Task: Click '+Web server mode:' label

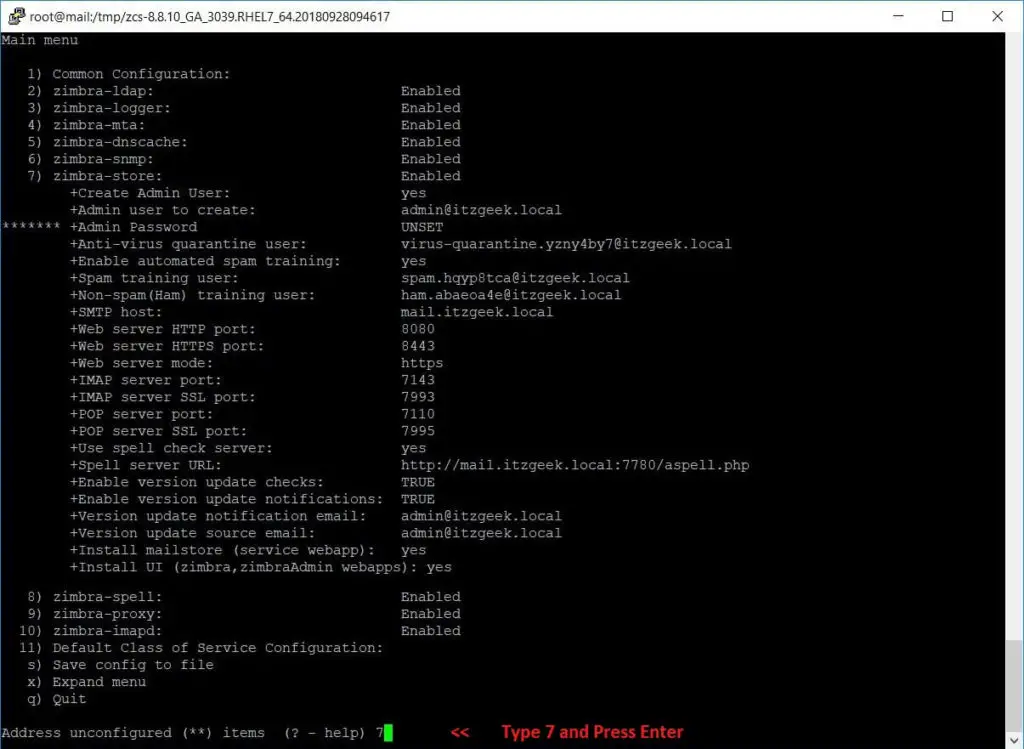Action: point(142,362)
